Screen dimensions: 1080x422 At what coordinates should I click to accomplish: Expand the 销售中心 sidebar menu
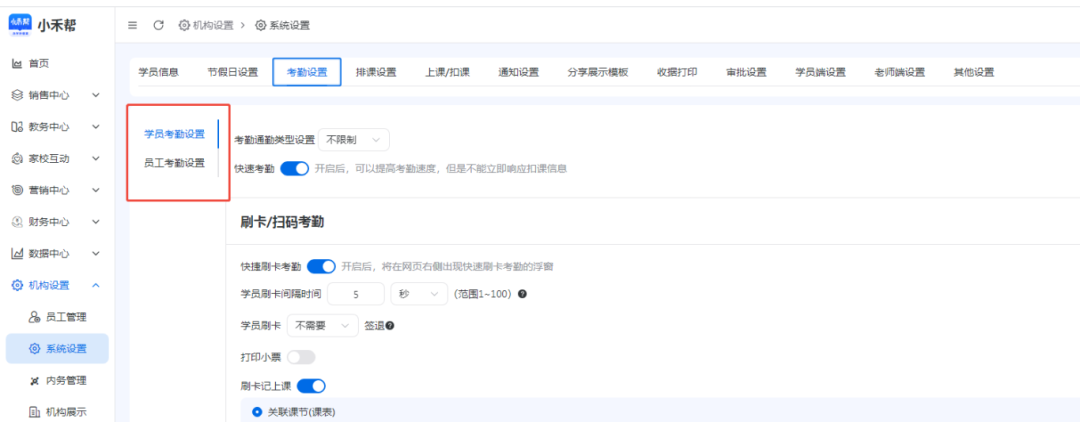click(x=56, y=95)
